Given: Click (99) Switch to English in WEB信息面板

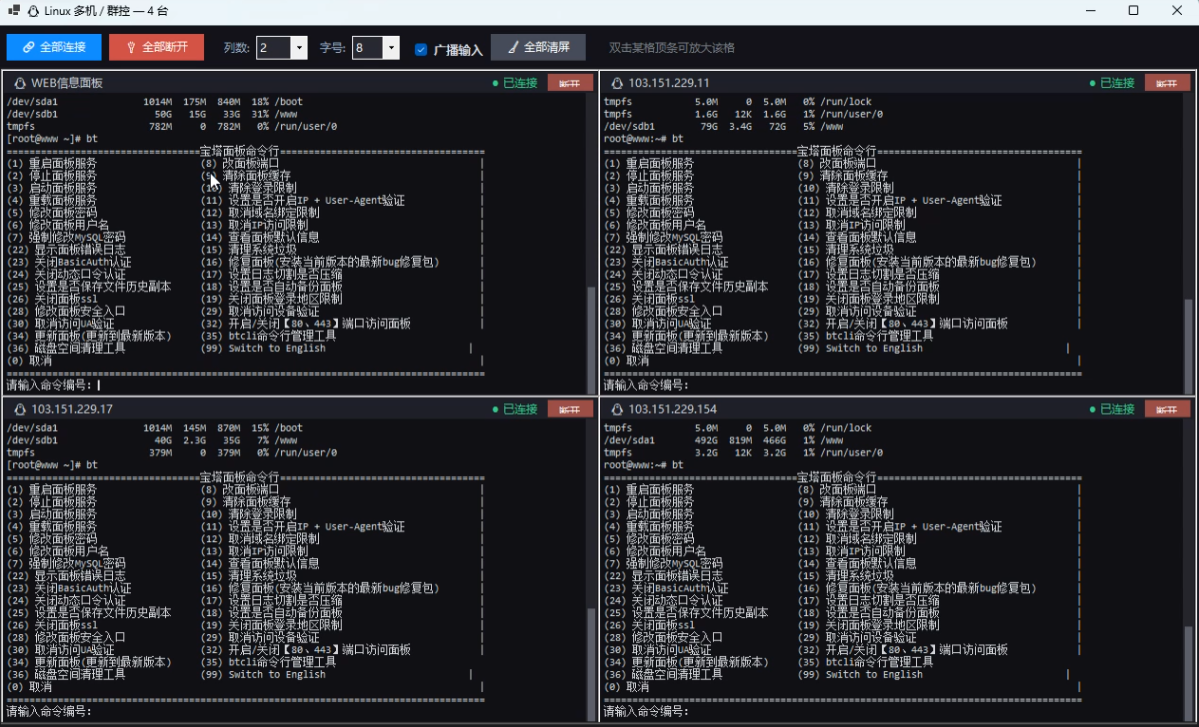Looking at the screenshot, I should [x=263, y=349].
